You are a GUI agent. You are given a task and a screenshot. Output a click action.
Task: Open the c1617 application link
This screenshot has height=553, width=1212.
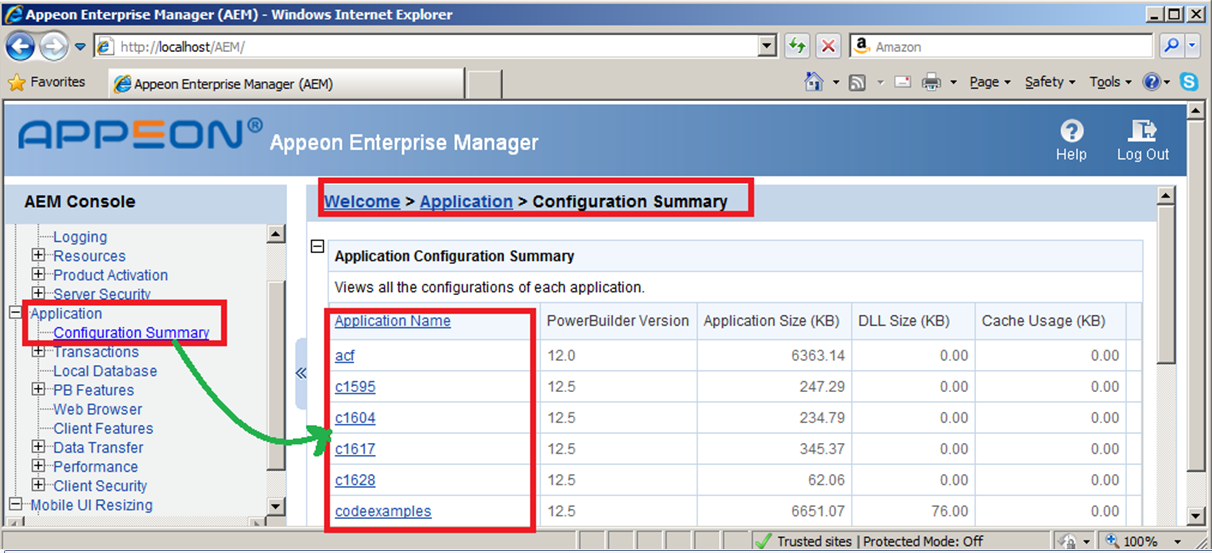(x=355, y=449)
